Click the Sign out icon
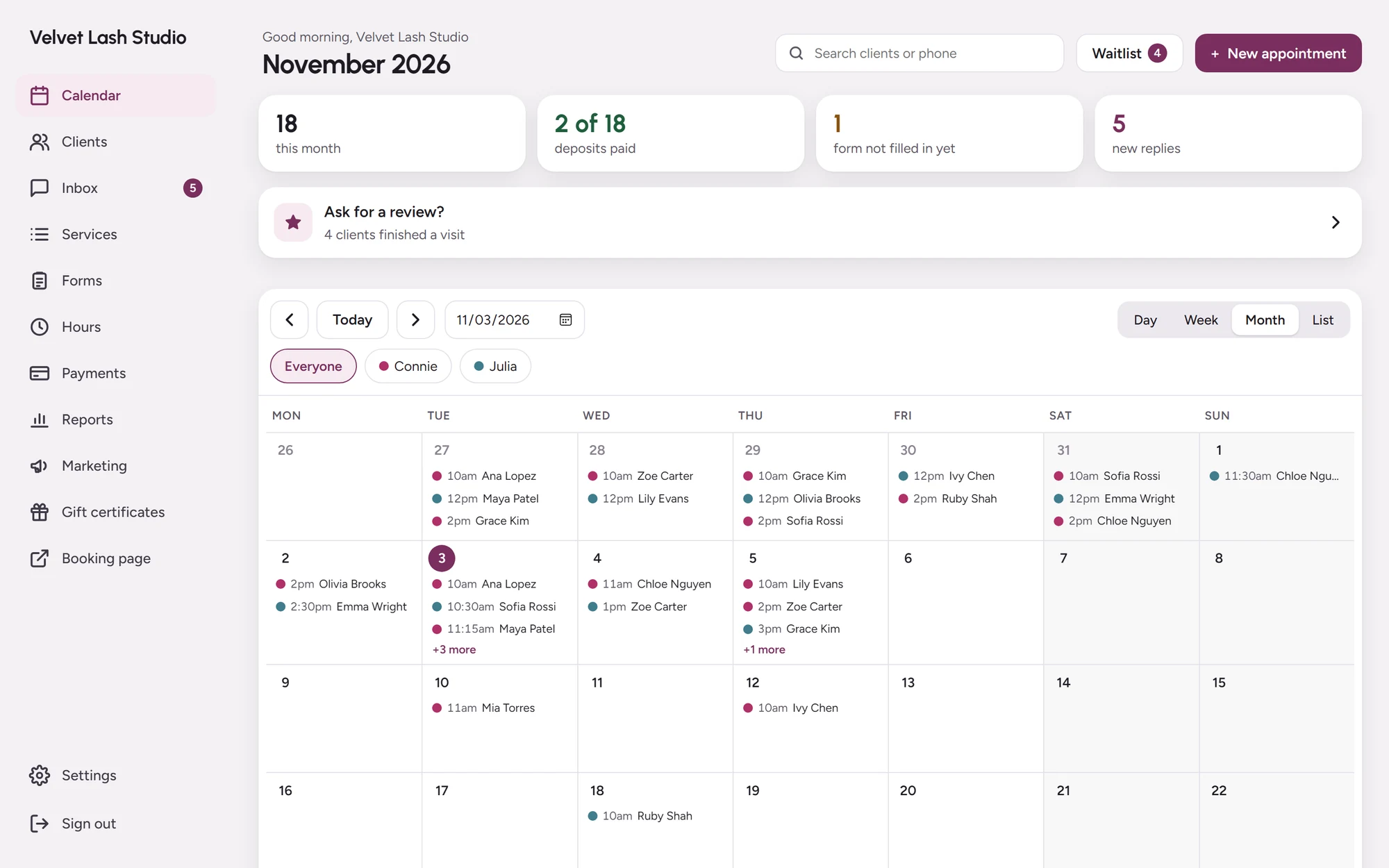This screenshot has height=868, width=1389. click(x=40, y=824)
